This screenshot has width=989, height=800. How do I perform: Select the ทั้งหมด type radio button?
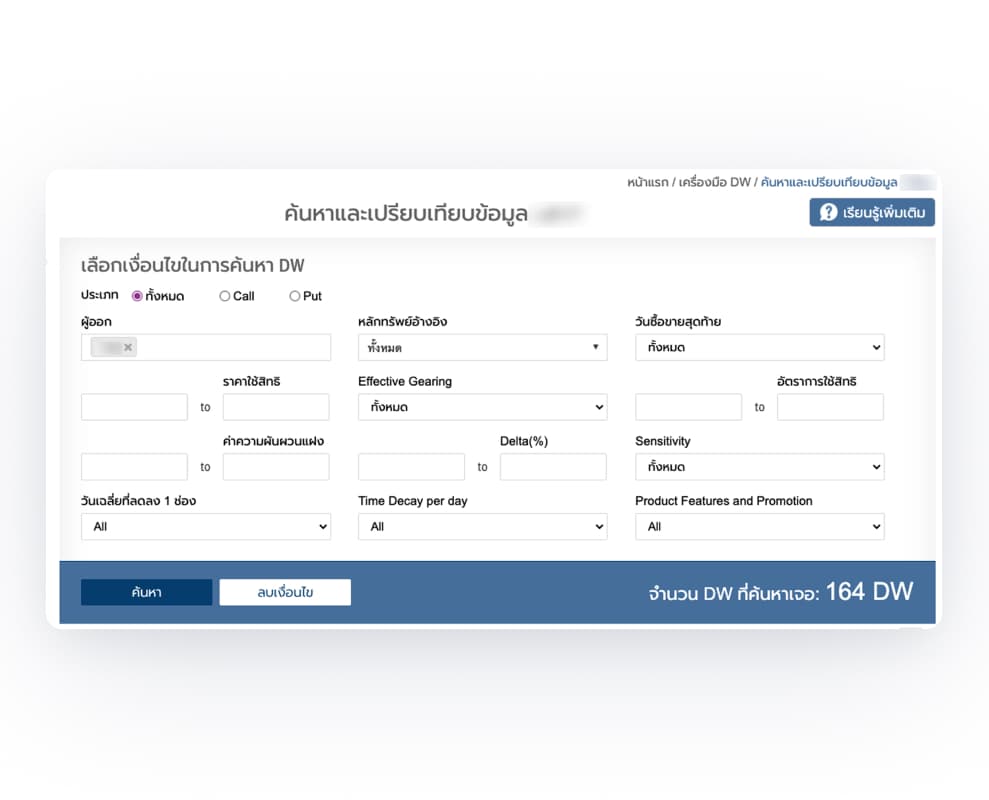pyautogui.click(x=138, y=296)
